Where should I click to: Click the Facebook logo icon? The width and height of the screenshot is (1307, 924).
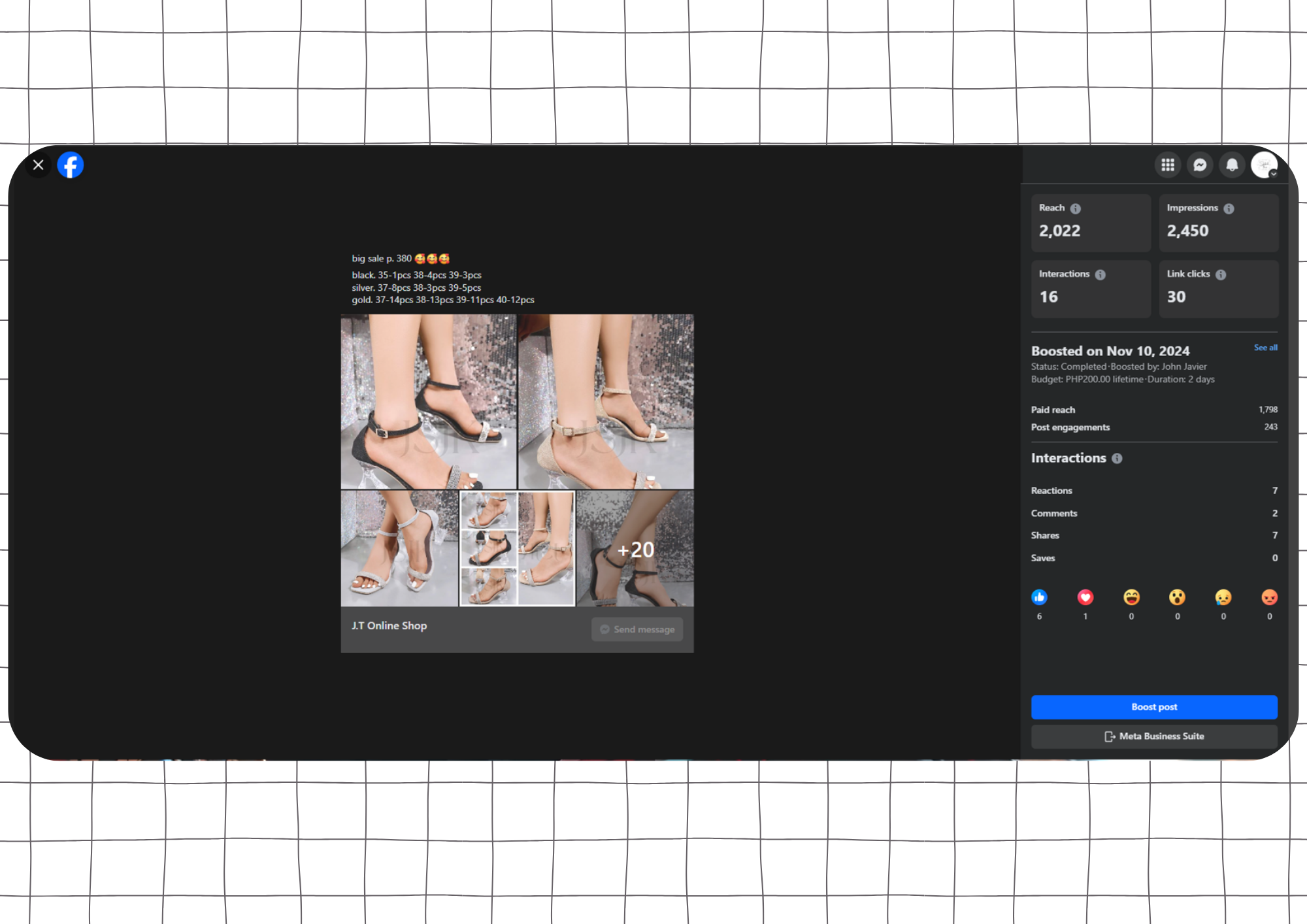(71, 165)
